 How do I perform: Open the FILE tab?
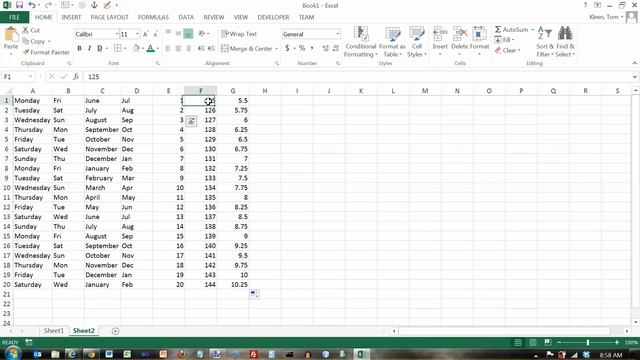(x=14, y=17)
